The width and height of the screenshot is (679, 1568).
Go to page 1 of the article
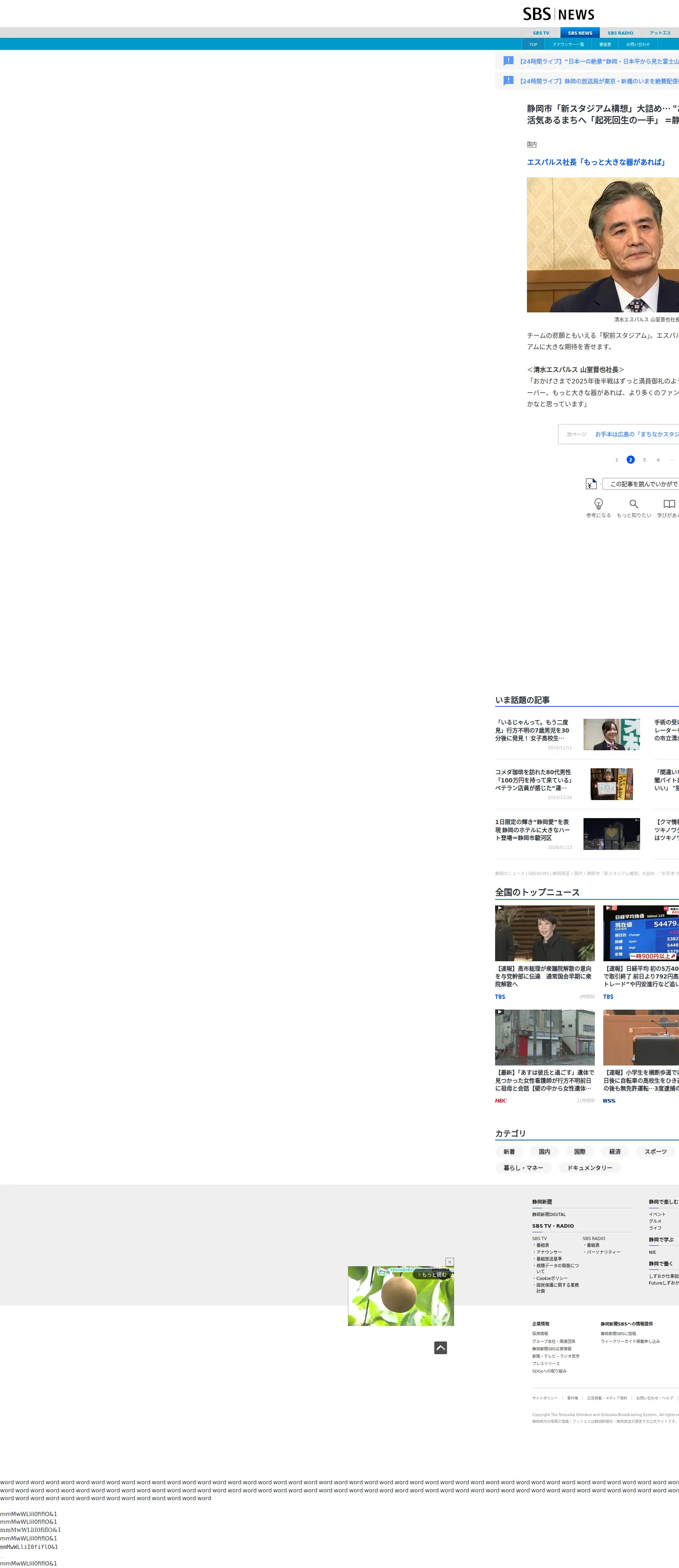point(616,459)
